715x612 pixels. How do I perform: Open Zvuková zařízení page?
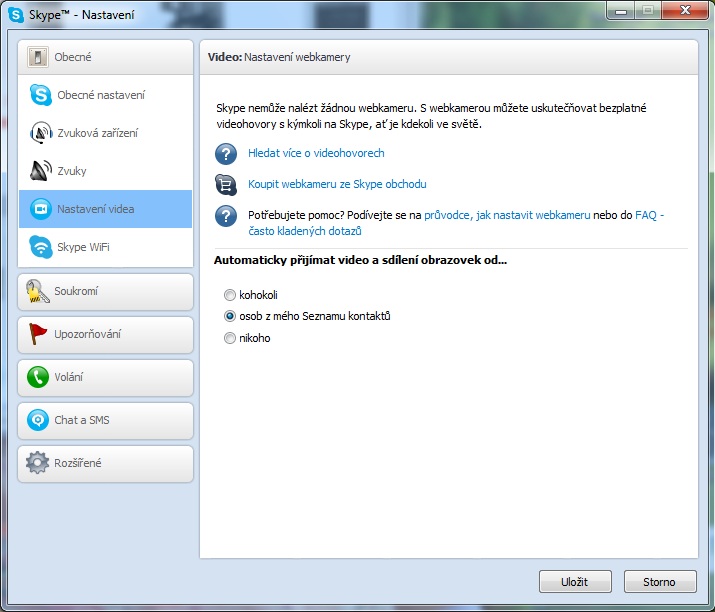point(105,133)
